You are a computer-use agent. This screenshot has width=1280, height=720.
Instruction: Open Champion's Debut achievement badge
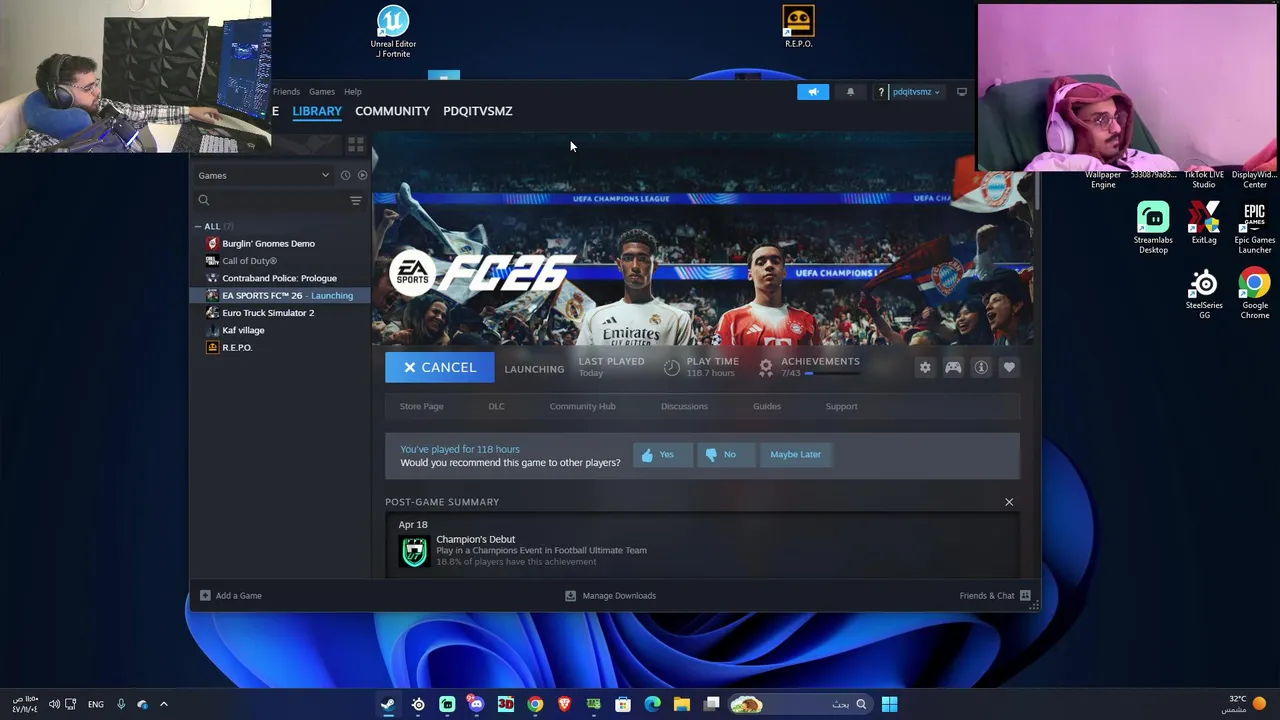(x=414, y=550)
